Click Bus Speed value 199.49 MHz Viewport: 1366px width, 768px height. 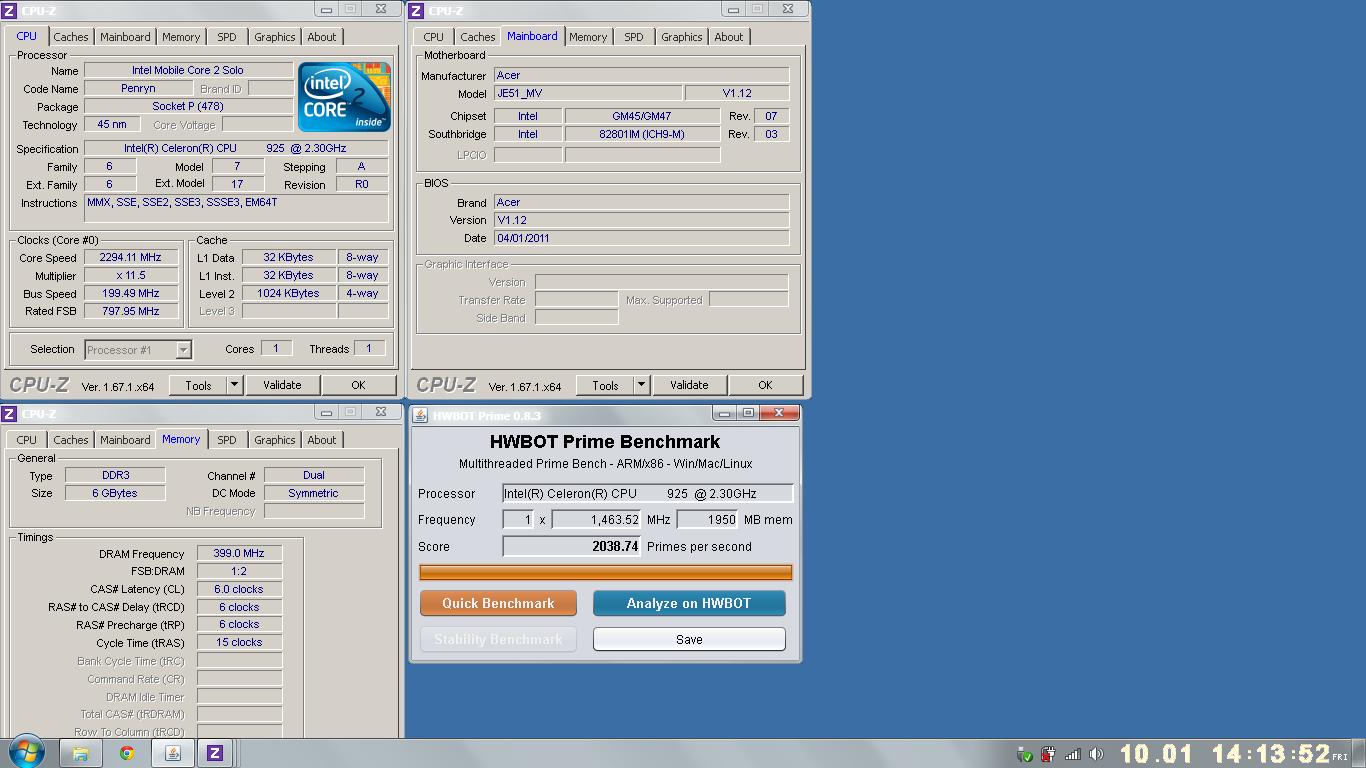coord(131,293)
